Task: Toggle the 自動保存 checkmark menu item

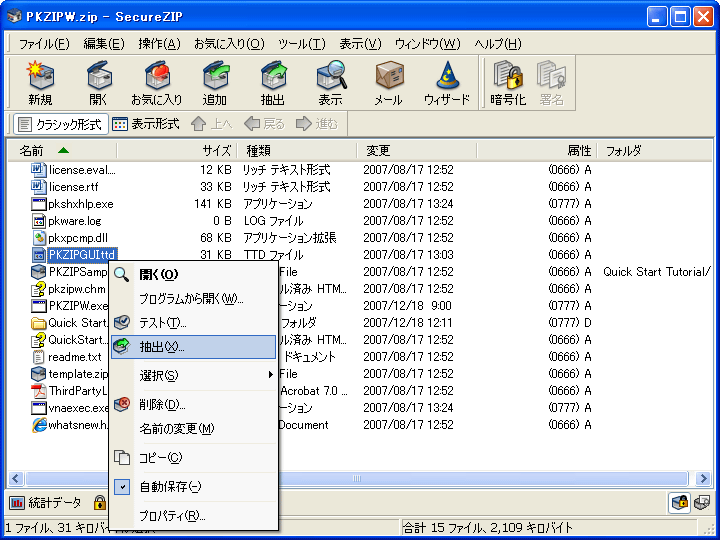Action: point(194,486)
